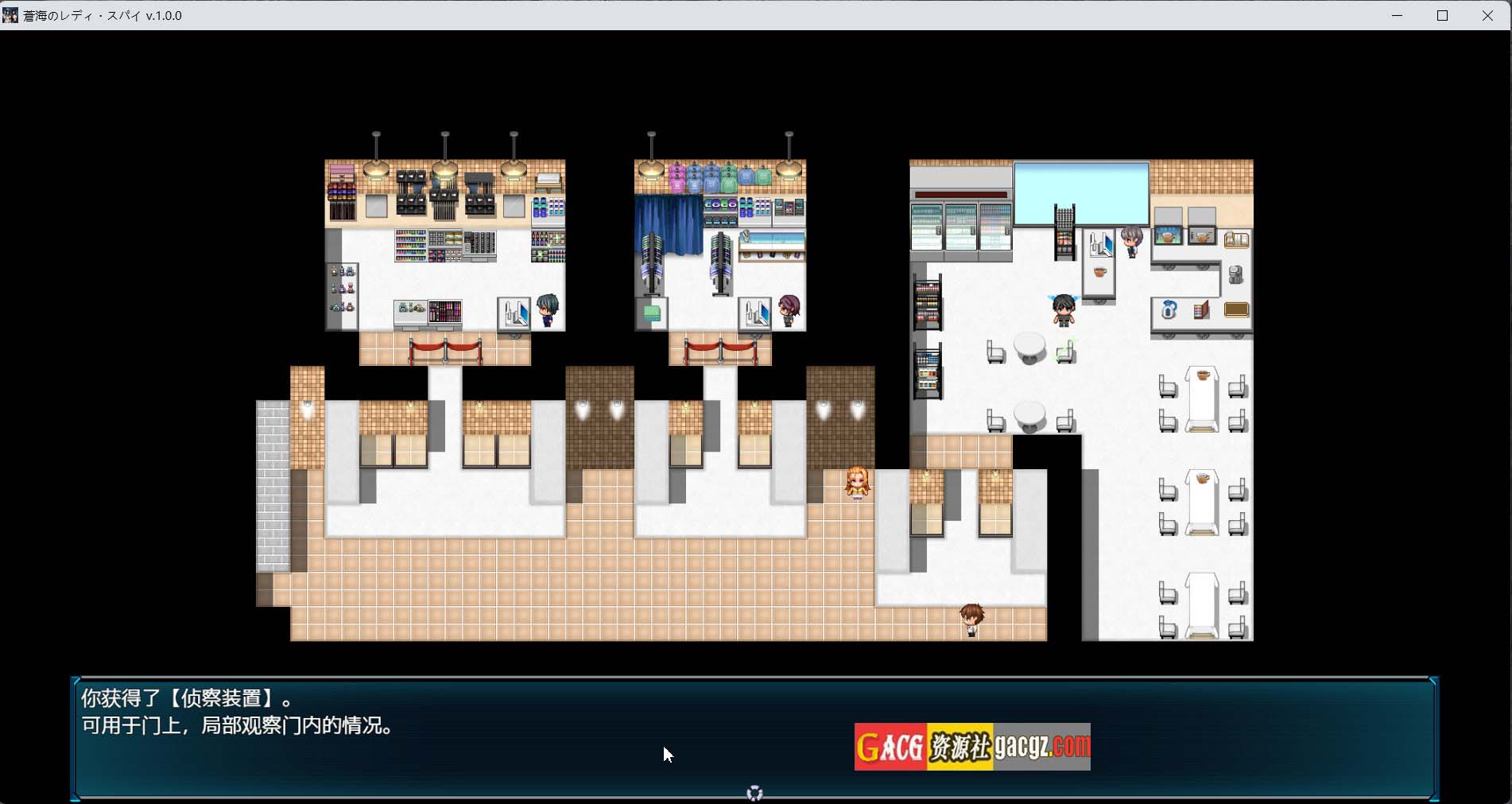Click the gray-haired barista behind the café counter

[1131, 241]
